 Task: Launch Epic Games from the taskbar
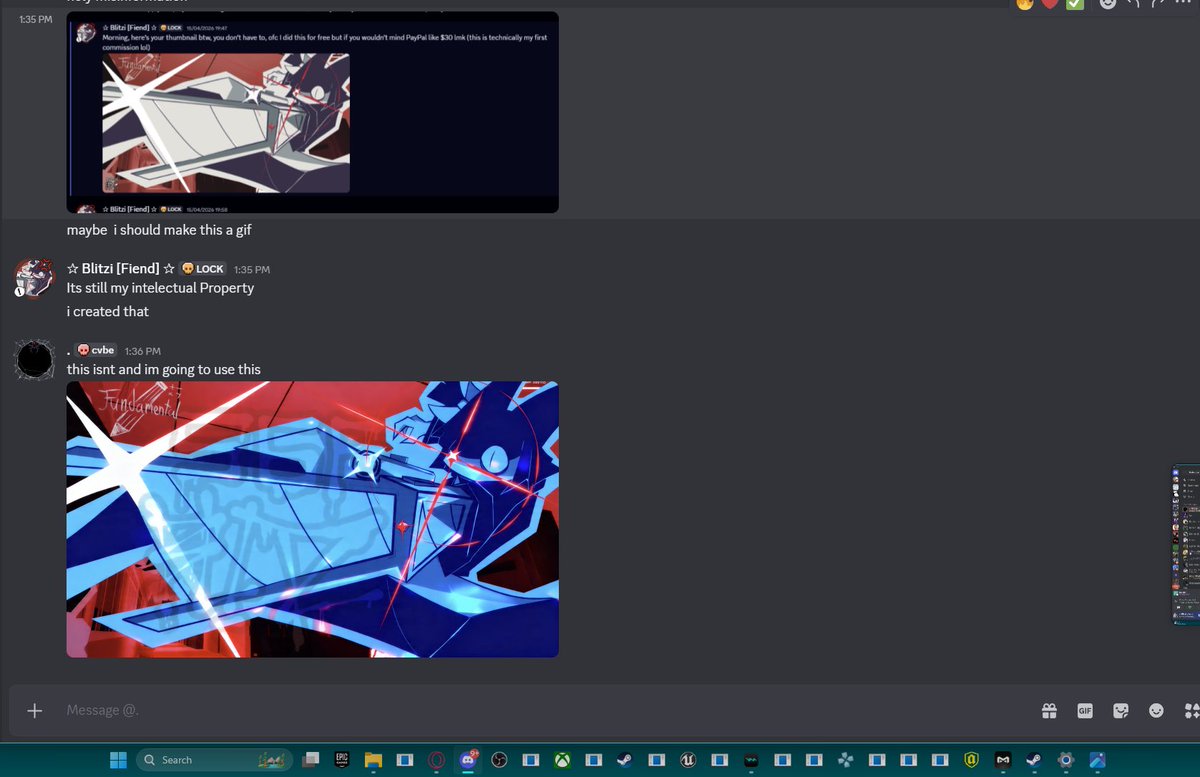point(341,760)
